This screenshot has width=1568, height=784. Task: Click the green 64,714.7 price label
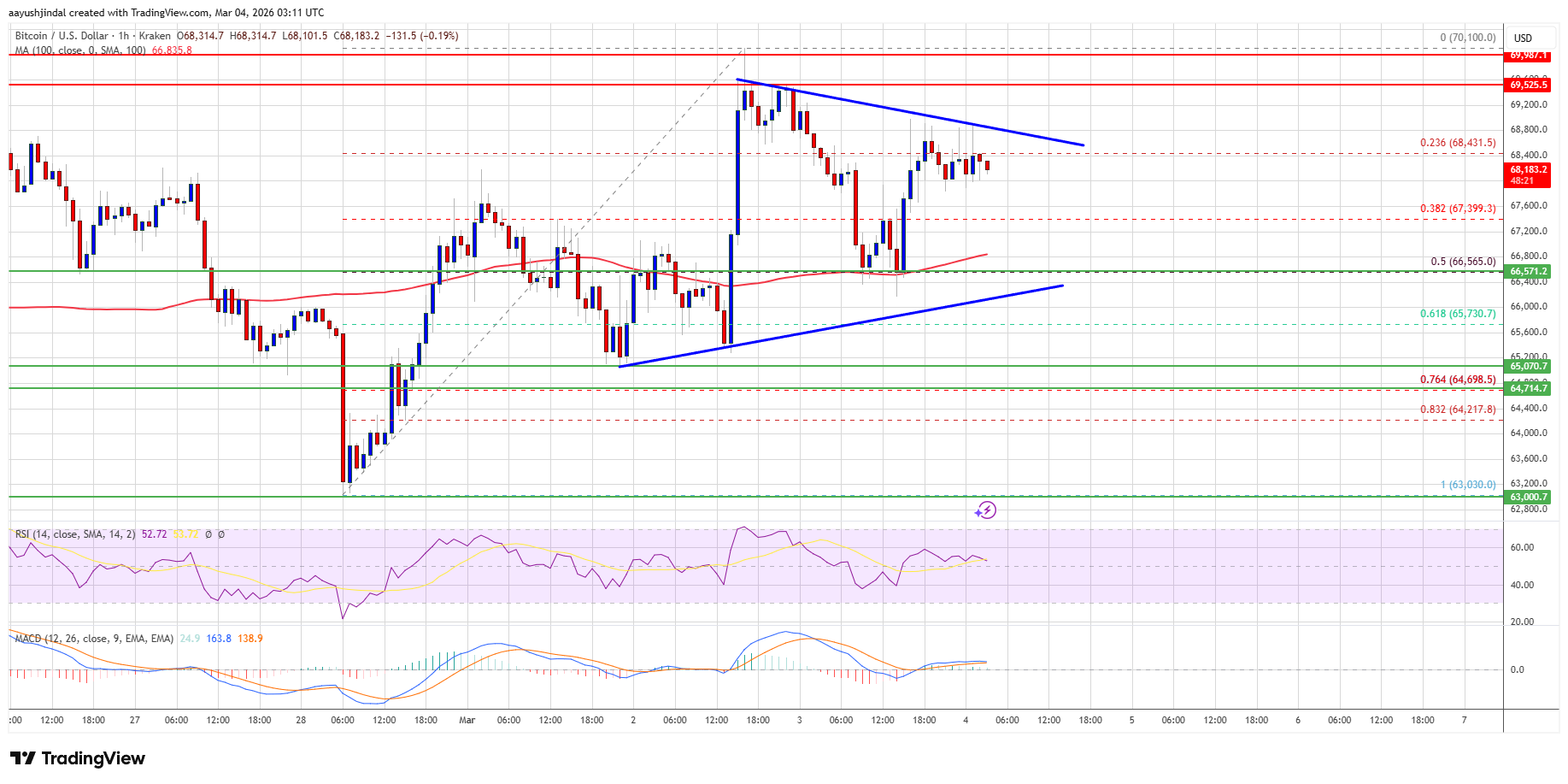[1528, 388]
